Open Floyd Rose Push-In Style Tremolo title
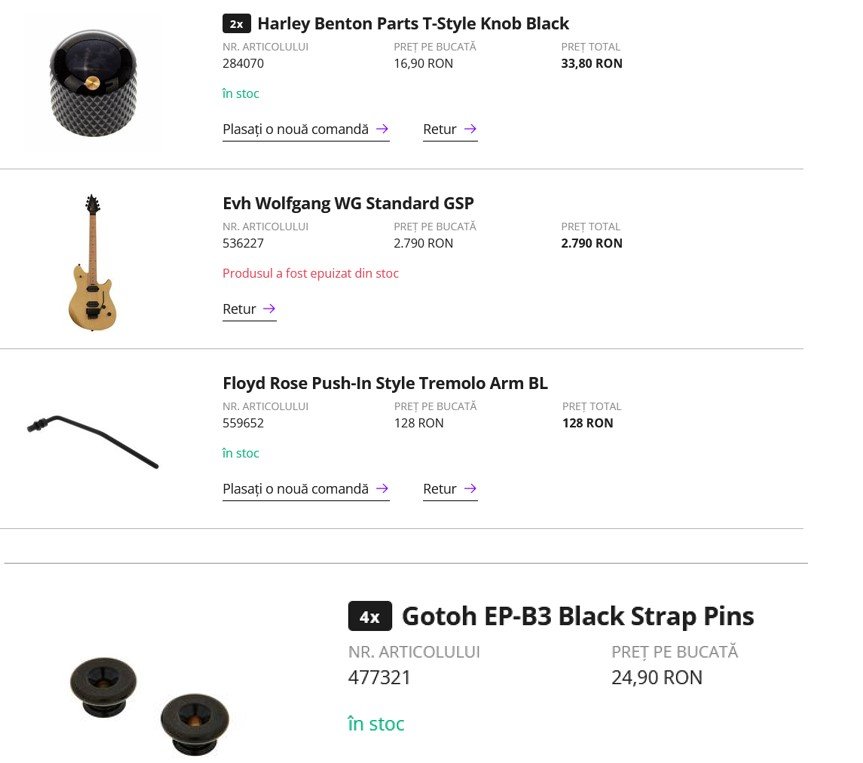 (385, 383)
